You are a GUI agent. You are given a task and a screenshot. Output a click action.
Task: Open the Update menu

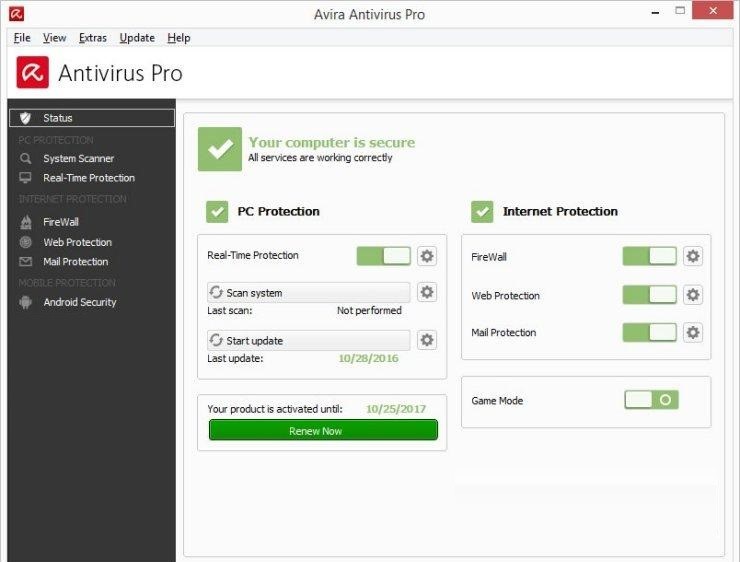coord(137,38)
